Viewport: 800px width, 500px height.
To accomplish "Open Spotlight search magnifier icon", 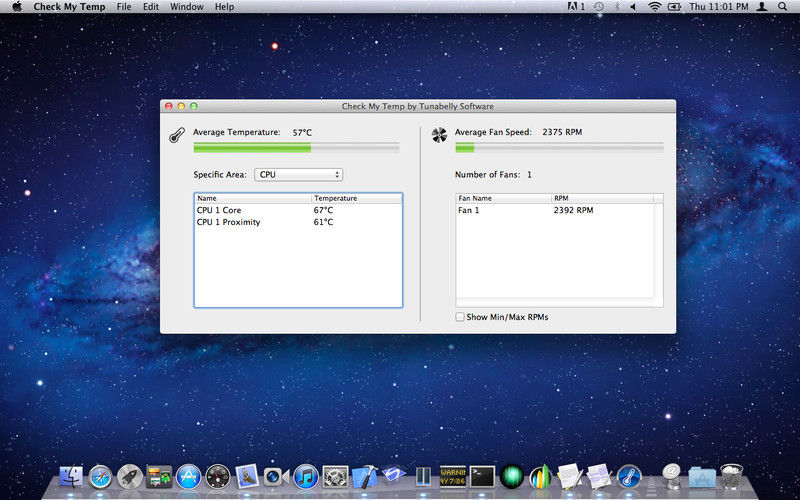I will (782, 7).
